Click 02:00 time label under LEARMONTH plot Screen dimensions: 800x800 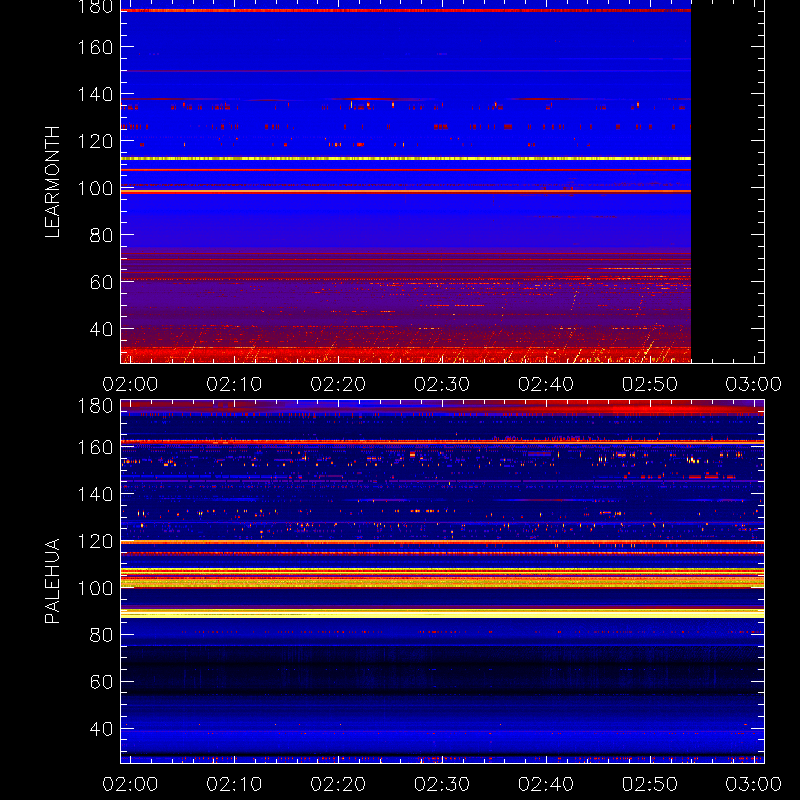click(x=130, y=384)
